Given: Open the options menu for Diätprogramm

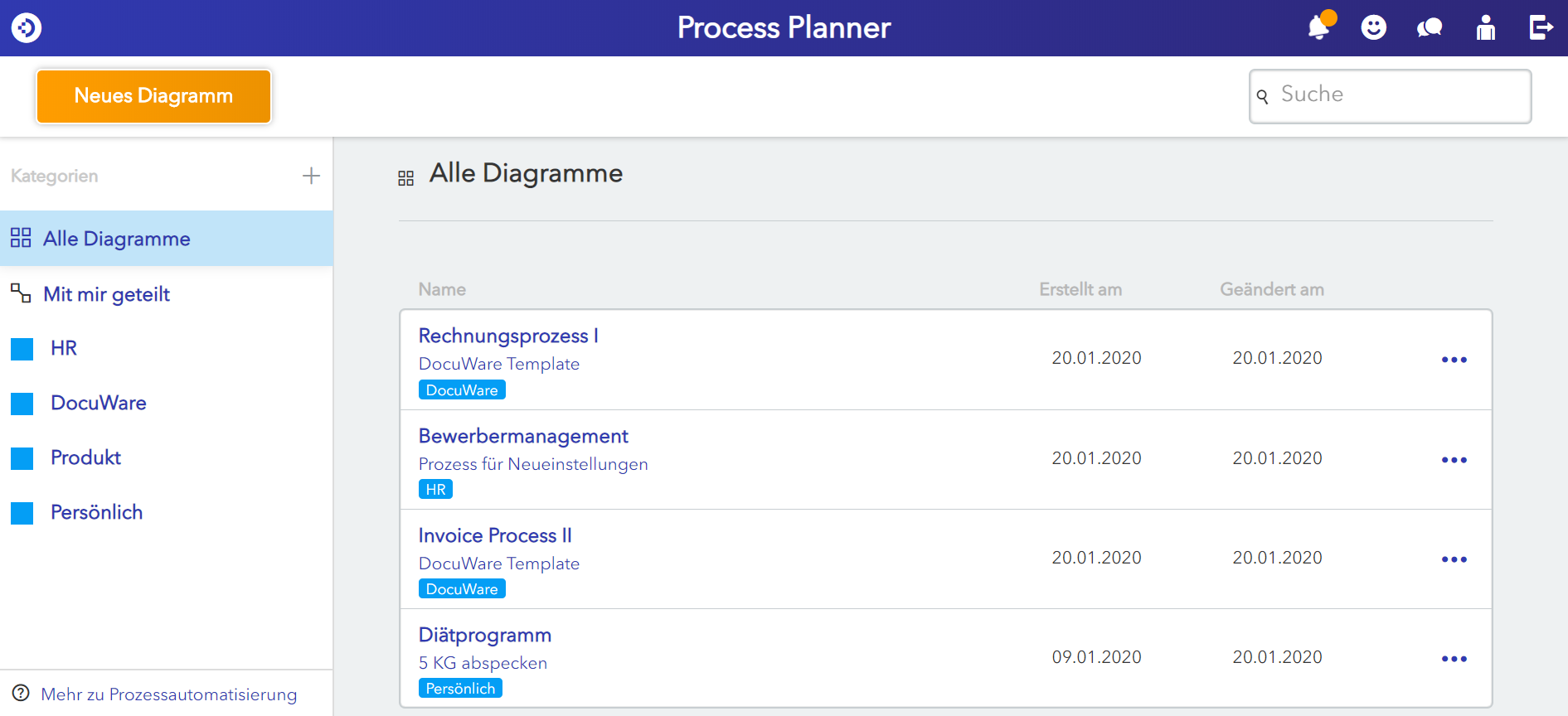Looking at the screenshot, I should (x=1454, y=659).
